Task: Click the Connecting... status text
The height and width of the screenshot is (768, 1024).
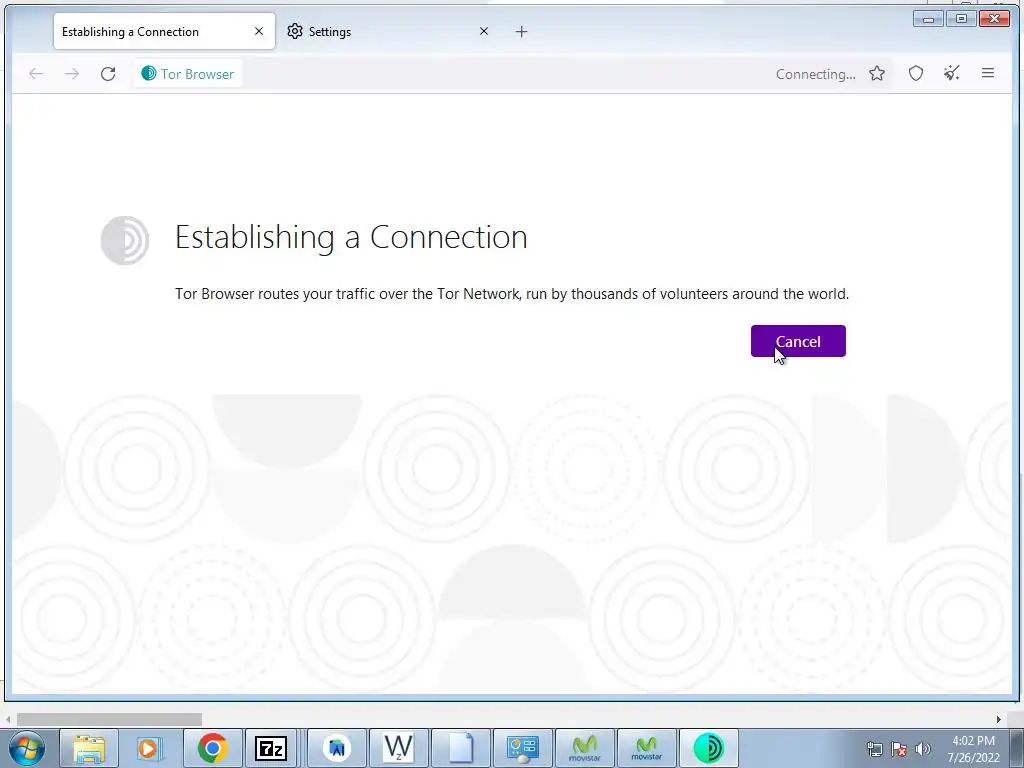Action: click(x=816, y=74)
